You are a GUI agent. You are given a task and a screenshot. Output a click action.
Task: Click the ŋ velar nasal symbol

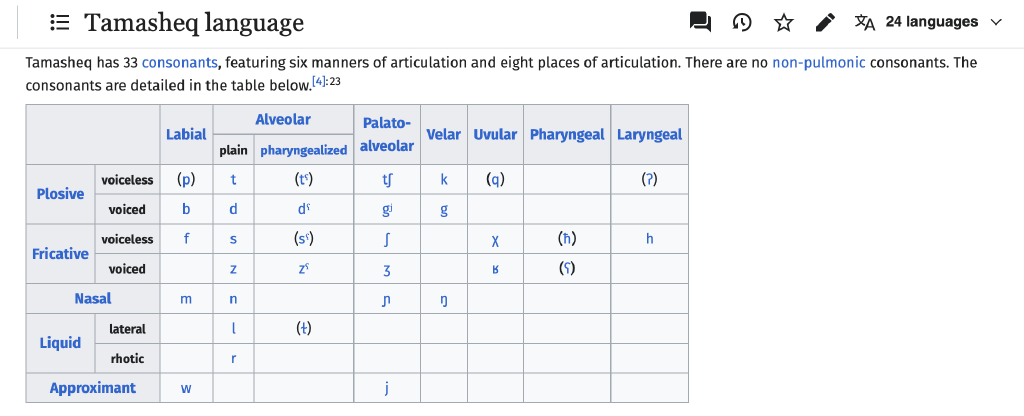click(x=444, y=299)
